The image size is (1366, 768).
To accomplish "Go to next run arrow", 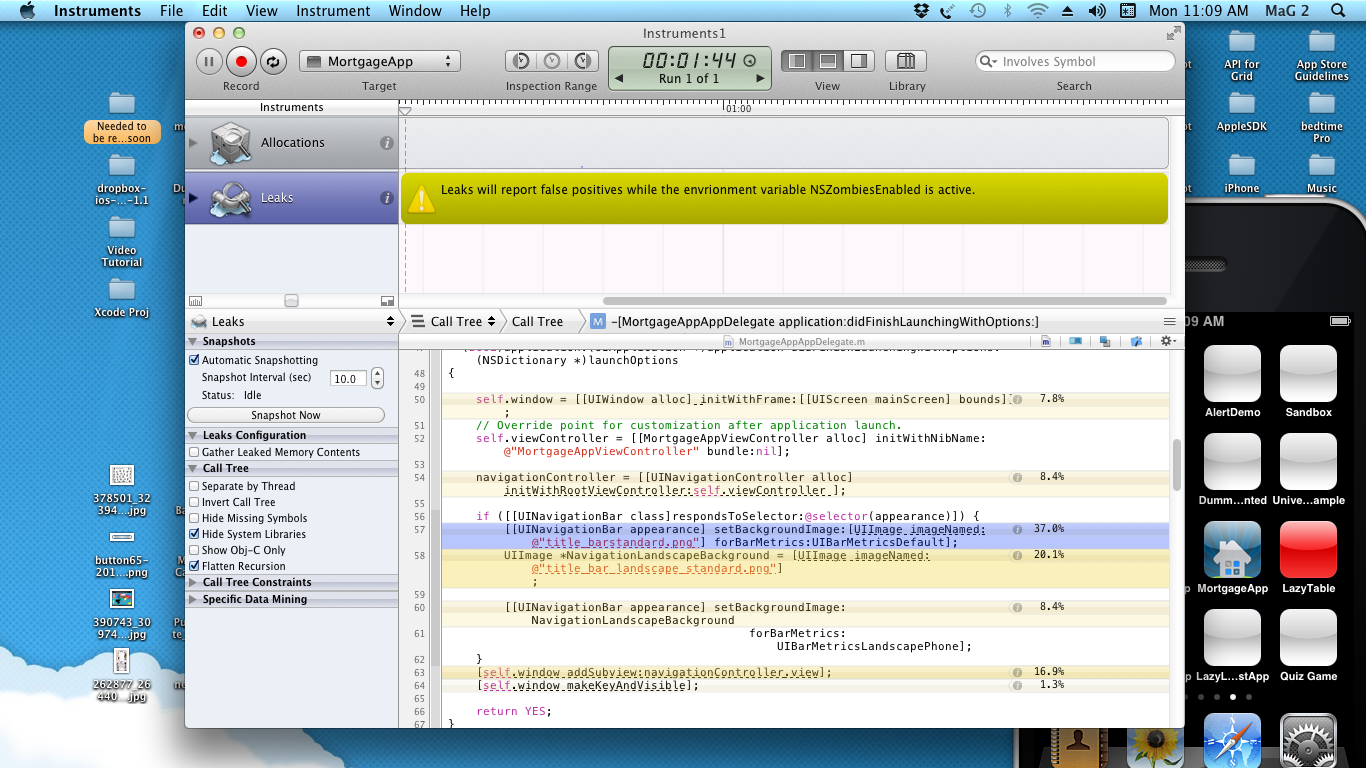I will [760, 79].
